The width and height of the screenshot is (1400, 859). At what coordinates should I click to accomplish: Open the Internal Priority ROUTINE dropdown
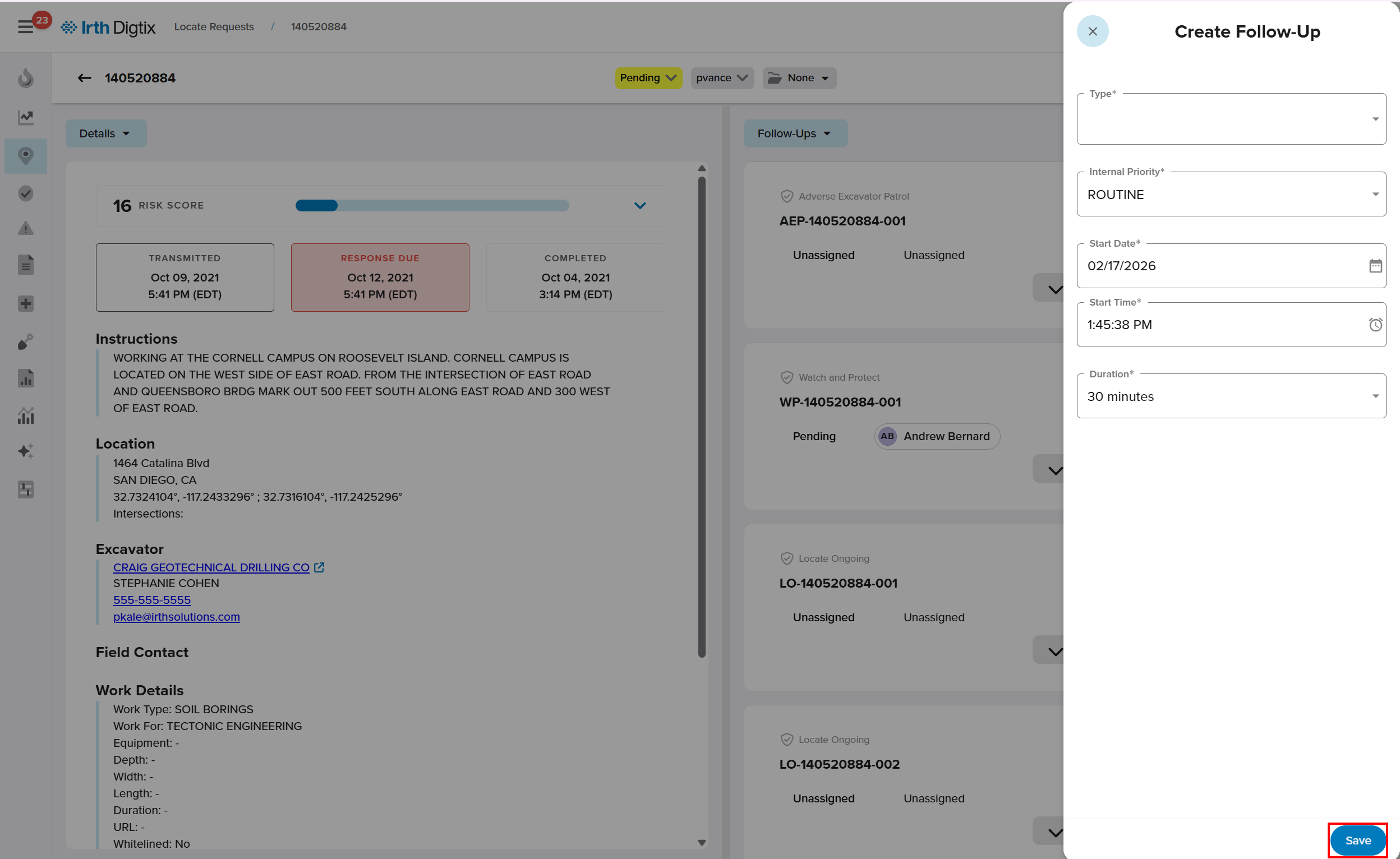point(1231,195)
